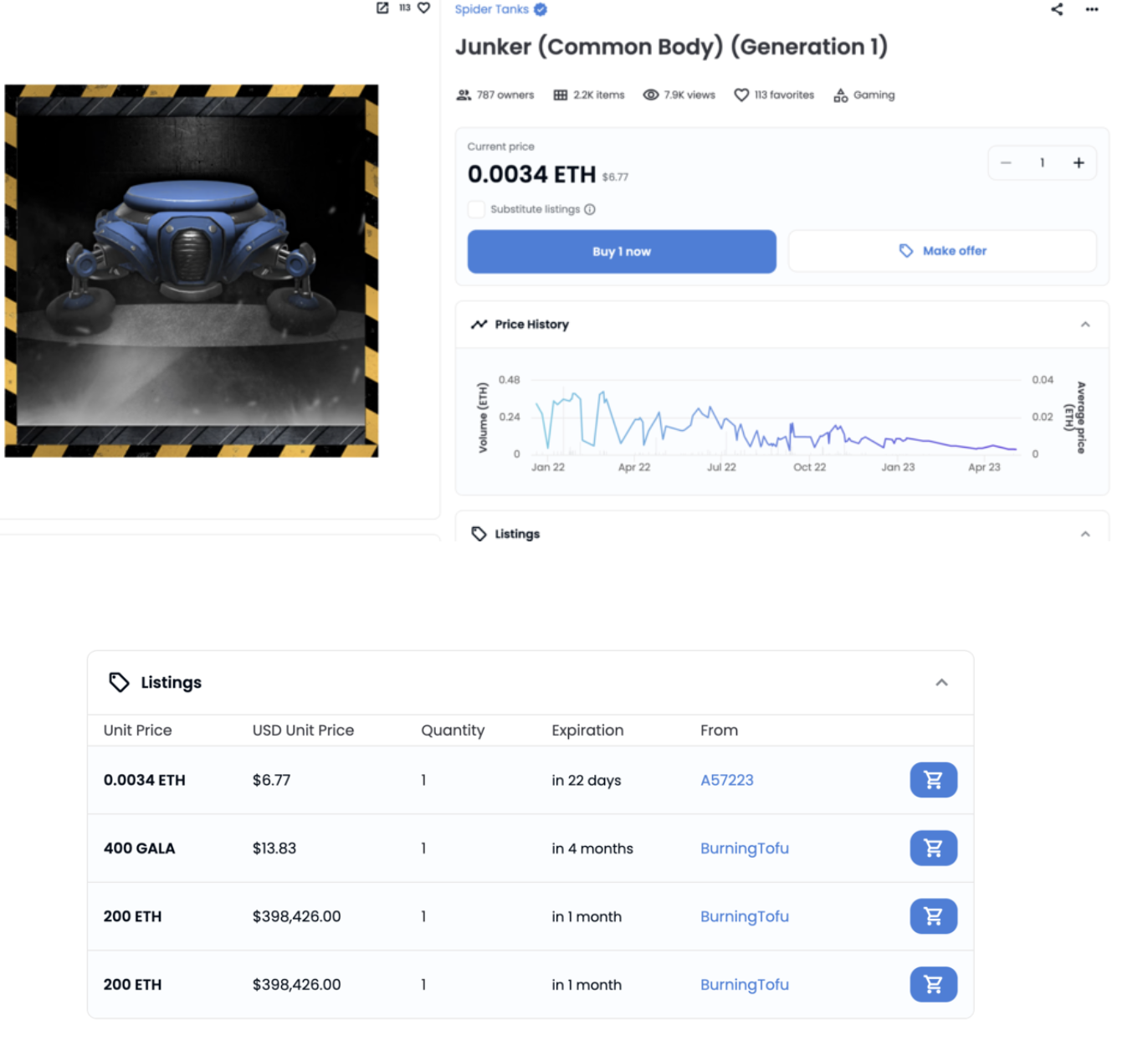Open the external link icon above image
The height and width of the screenshot is (1056, 1148).
382,8
